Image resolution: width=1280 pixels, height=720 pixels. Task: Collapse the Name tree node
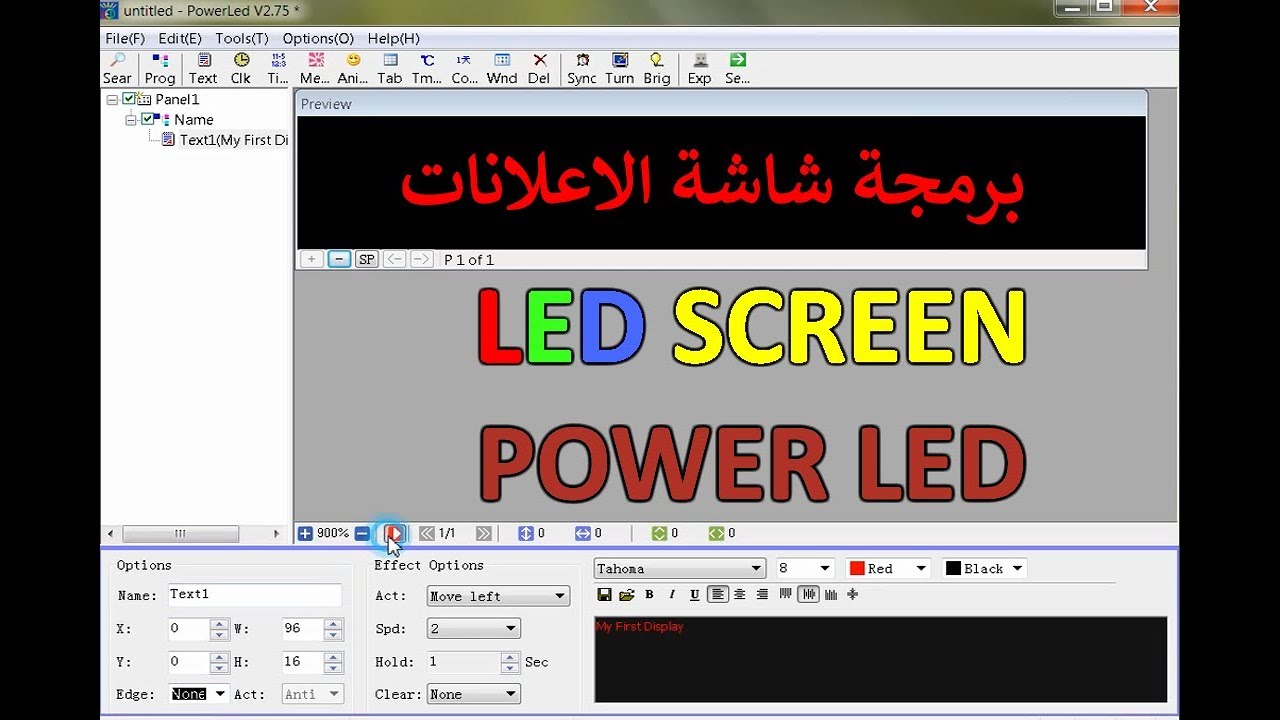pyautogui.click(x=131, y=119)
